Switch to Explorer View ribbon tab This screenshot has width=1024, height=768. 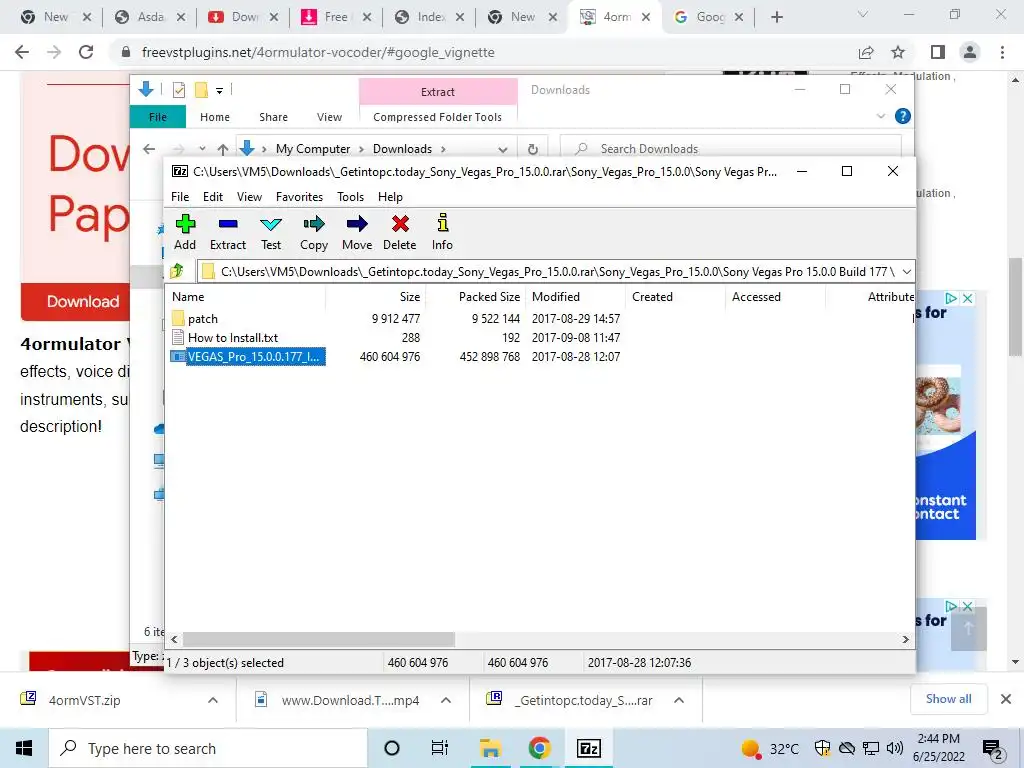[x=329, y=117]
